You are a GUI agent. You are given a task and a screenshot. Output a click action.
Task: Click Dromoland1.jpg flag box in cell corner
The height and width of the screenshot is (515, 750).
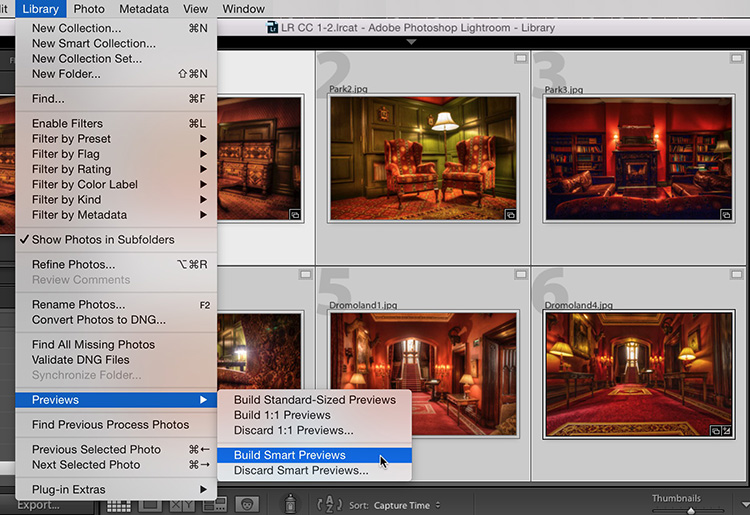coord(520,274)
